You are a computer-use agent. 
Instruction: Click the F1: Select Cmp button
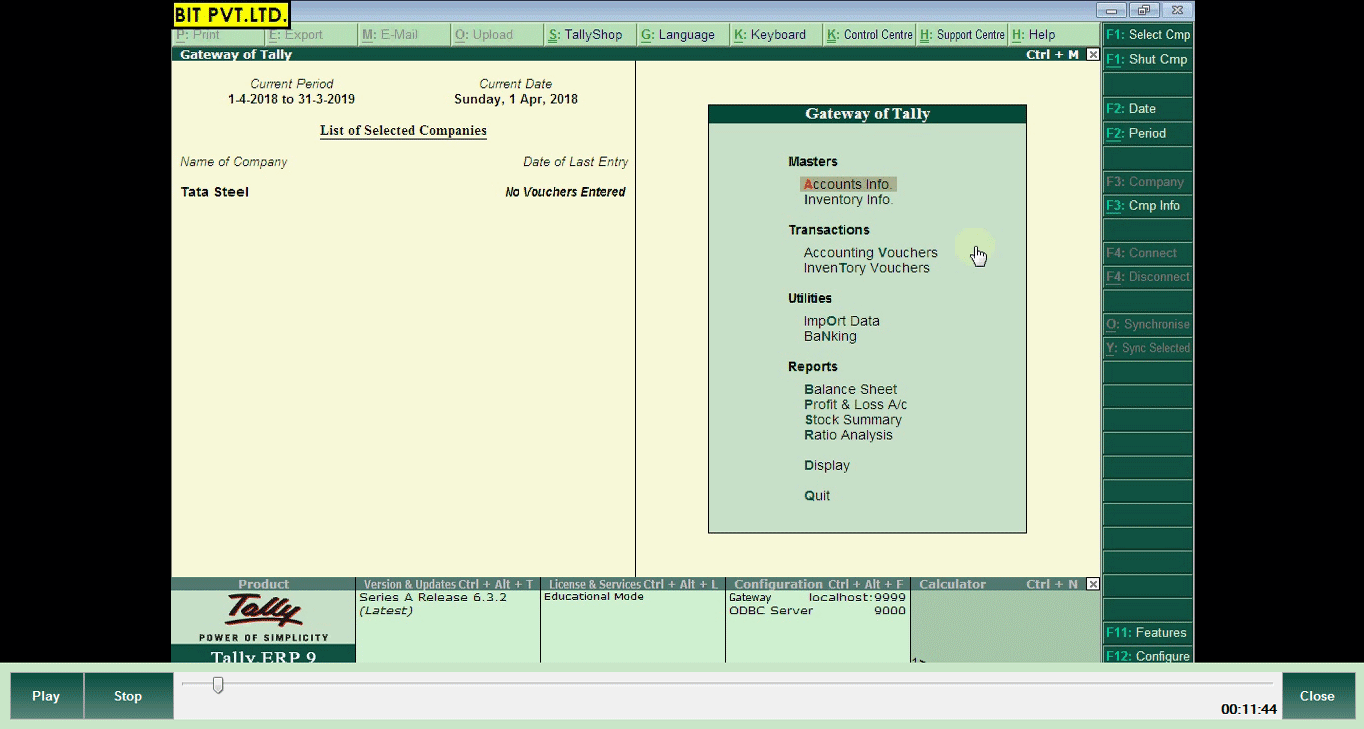pos(1147,35)
